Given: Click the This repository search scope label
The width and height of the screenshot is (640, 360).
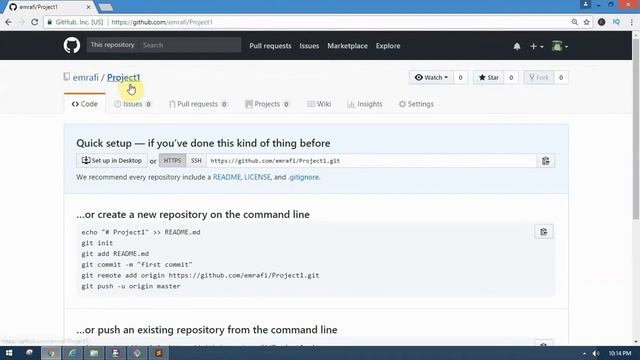Looking at the screenshot, I should coord(112,45).
